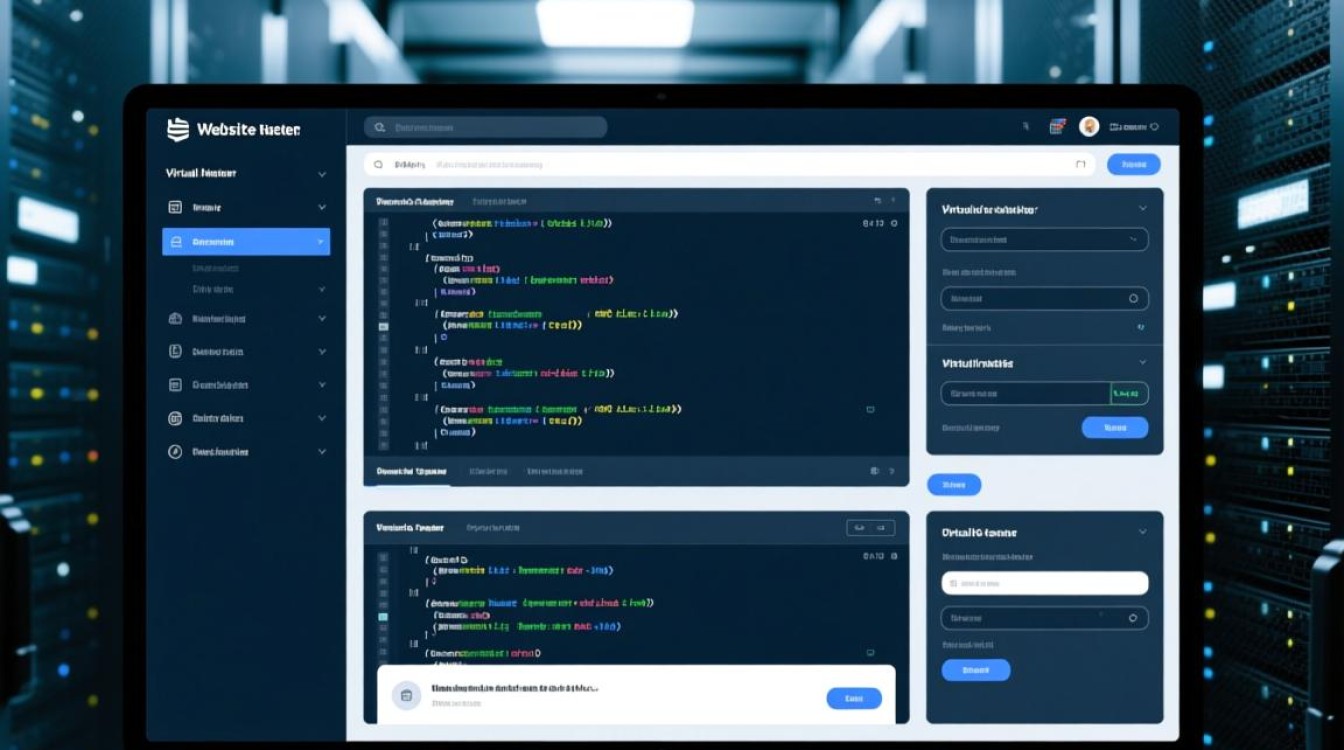The width and height of the screenshot is (1344, 750).
Task: Click the small screen icon at lower right of the top code editor
Action: tap(869, 410)
